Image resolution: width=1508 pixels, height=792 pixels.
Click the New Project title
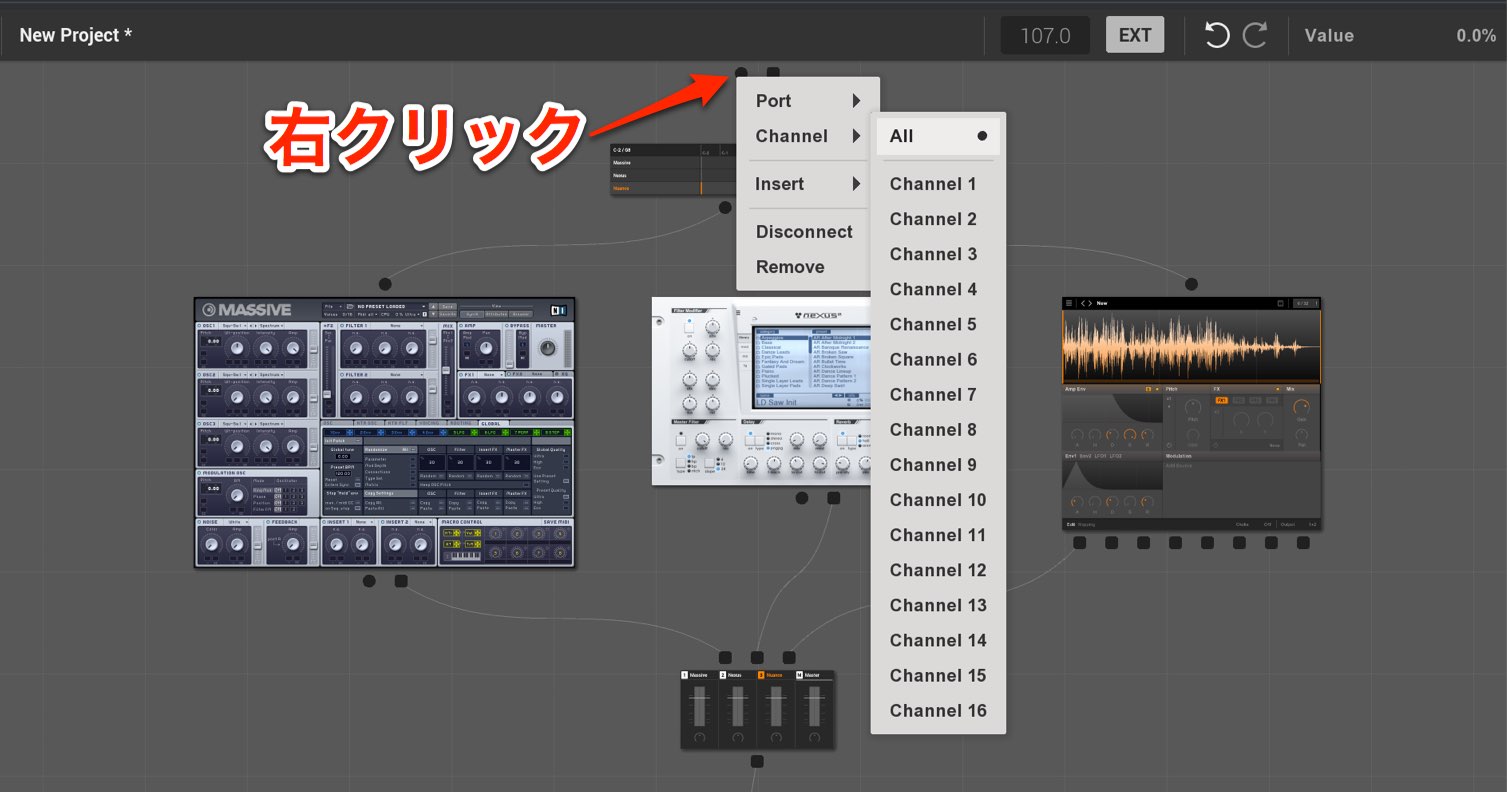pyautogui.click(x=76, y=35)
